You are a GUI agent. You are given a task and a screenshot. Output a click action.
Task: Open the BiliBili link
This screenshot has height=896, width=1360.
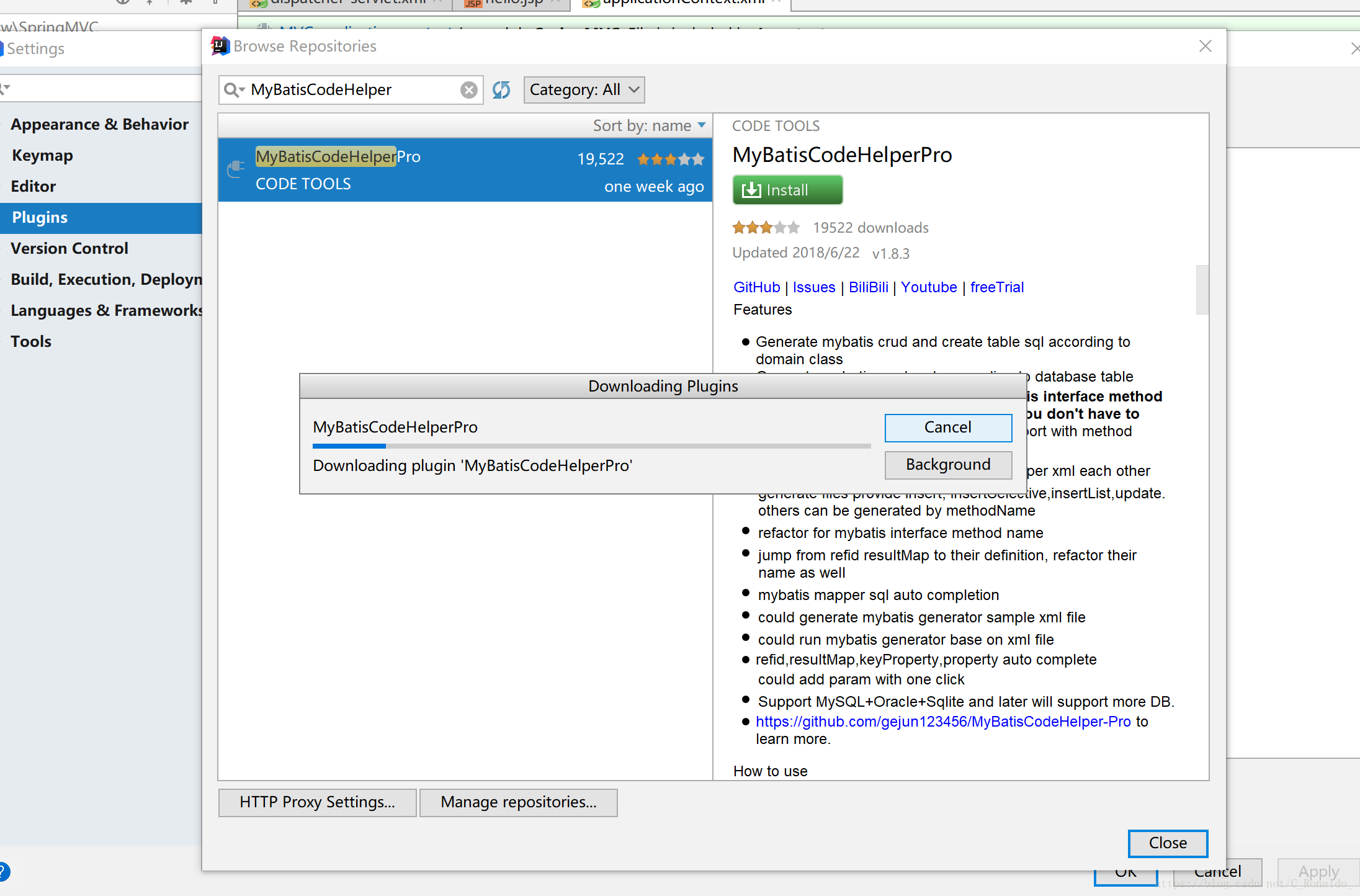tap(869, 287)
